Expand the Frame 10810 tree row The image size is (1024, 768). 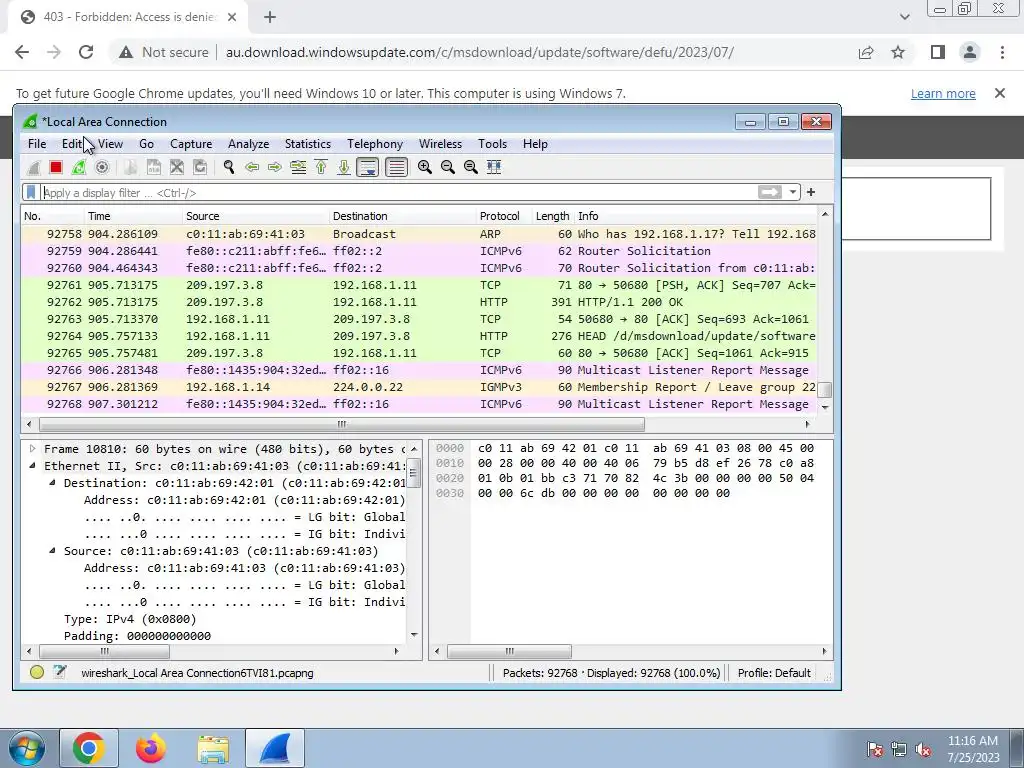[32, 449]
